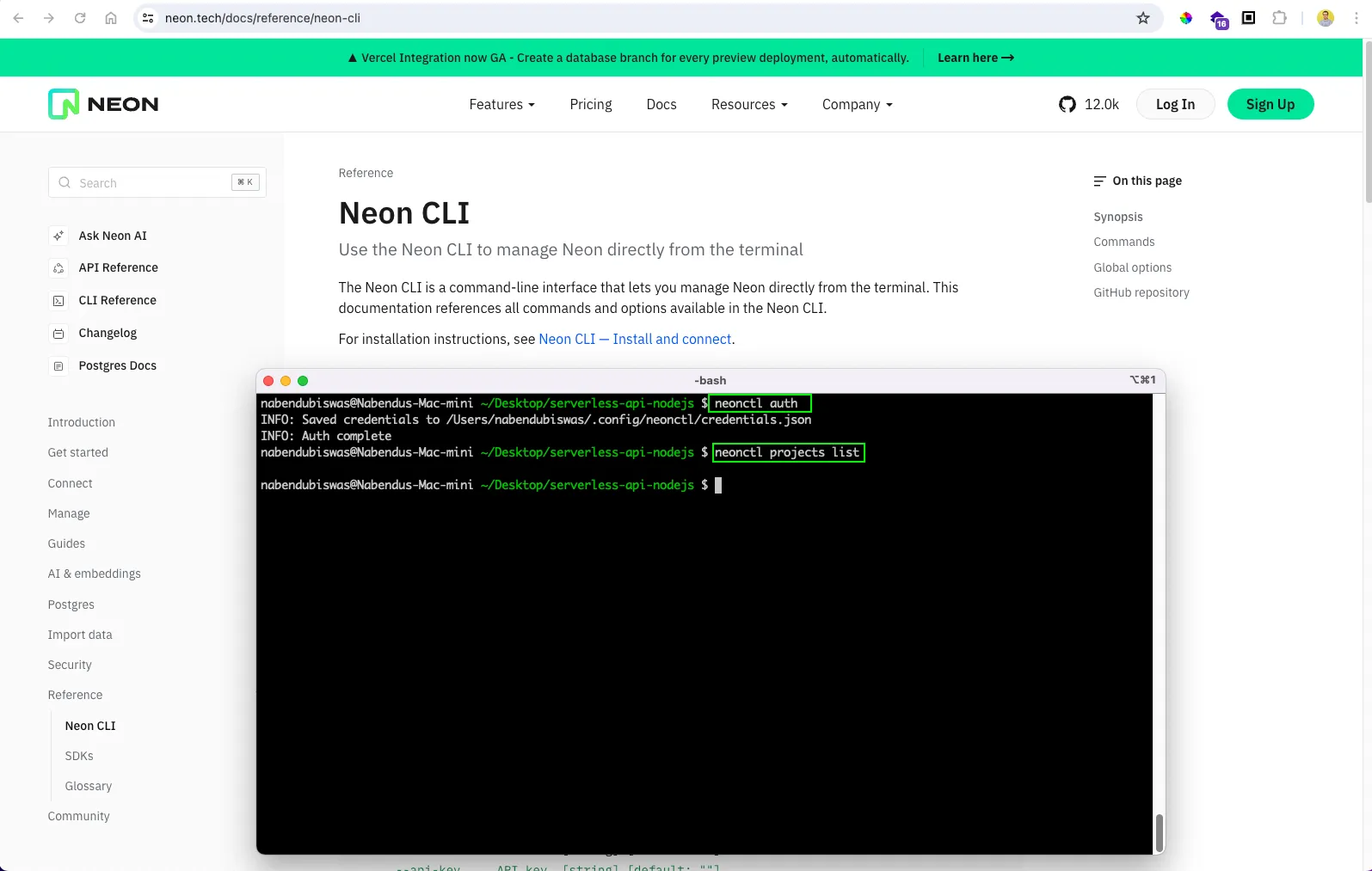The width and height of the screenshot is (1372, 871).
Task: Expand the Guides sidebar section
Action: click(x=66, y=543)
